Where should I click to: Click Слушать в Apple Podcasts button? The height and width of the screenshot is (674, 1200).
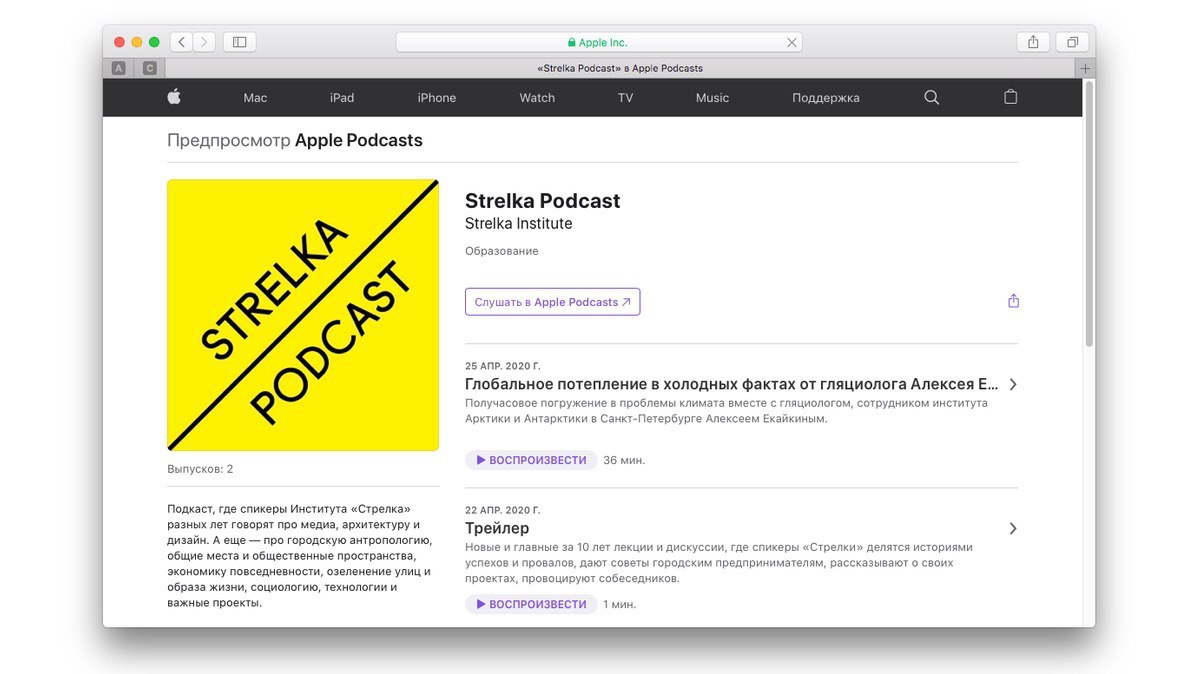click(552, 302)
